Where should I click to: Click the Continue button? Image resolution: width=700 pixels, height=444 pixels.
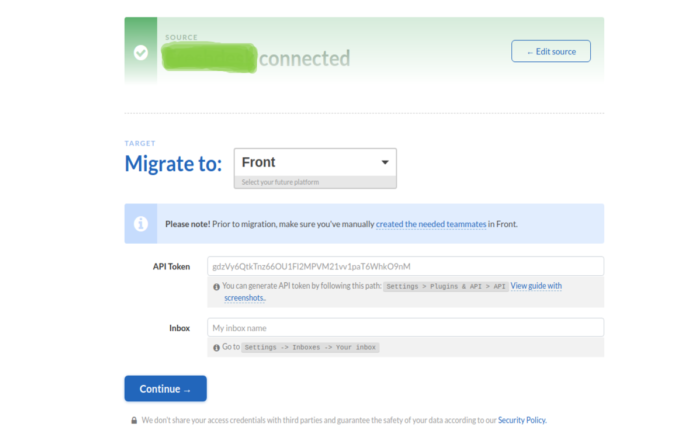coord(166,389)
